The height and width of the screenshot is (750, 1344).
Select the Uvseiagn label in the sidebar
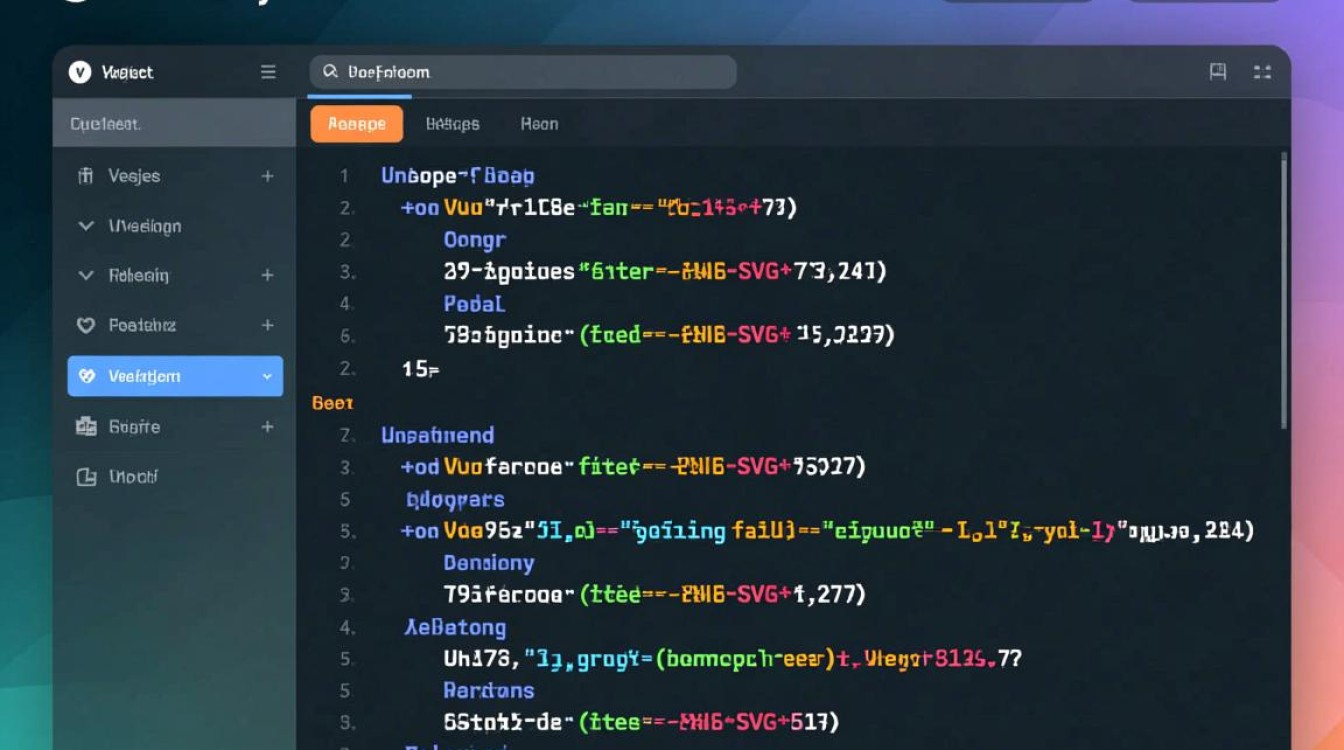coord(145,226)
